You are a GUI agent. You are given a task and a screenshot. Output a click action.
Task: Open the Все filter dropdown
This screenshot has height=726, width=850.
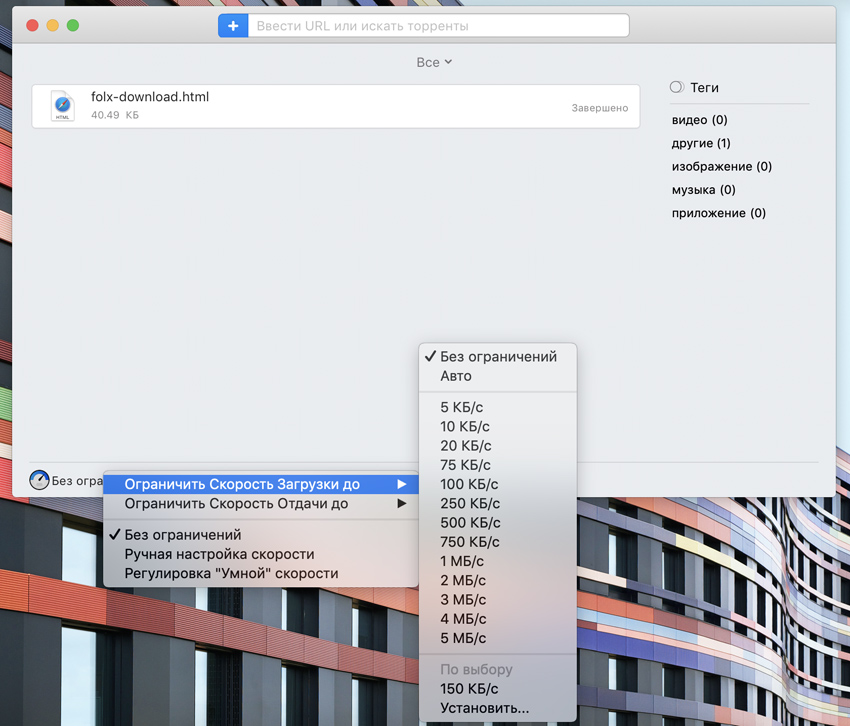tap(434, 62)
